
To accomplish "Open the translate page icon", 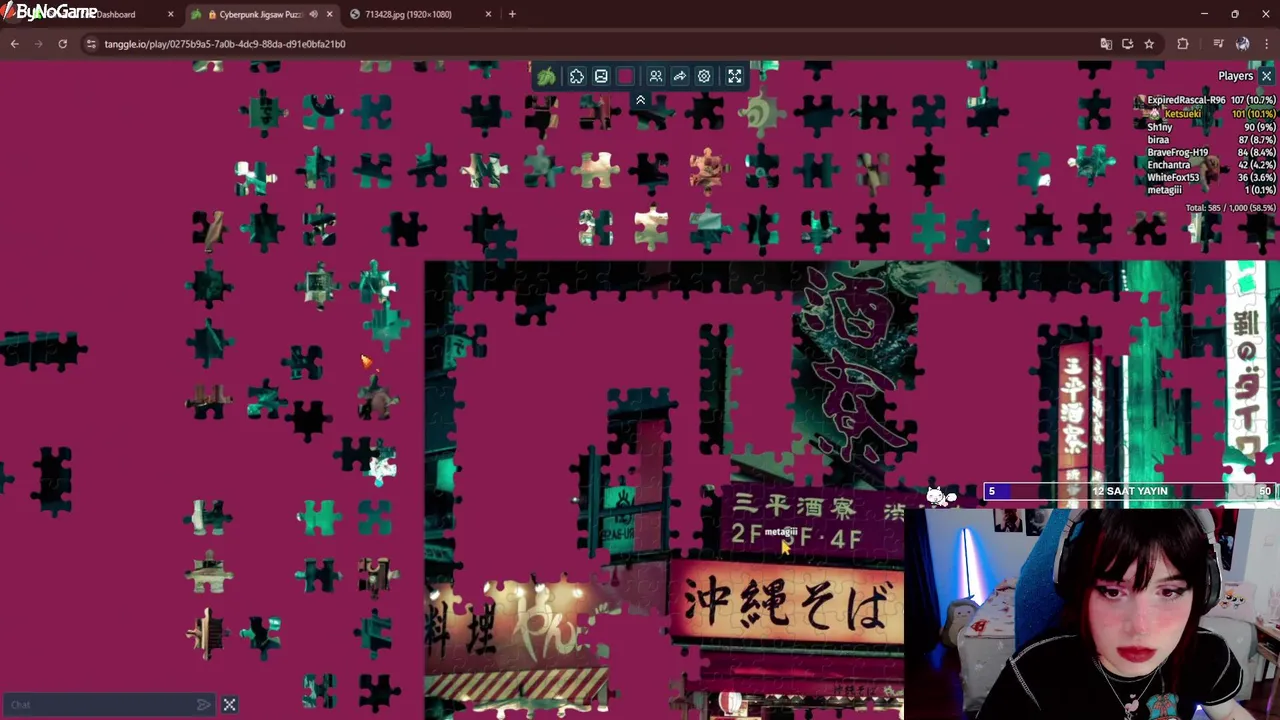I will pos(1106,44).
